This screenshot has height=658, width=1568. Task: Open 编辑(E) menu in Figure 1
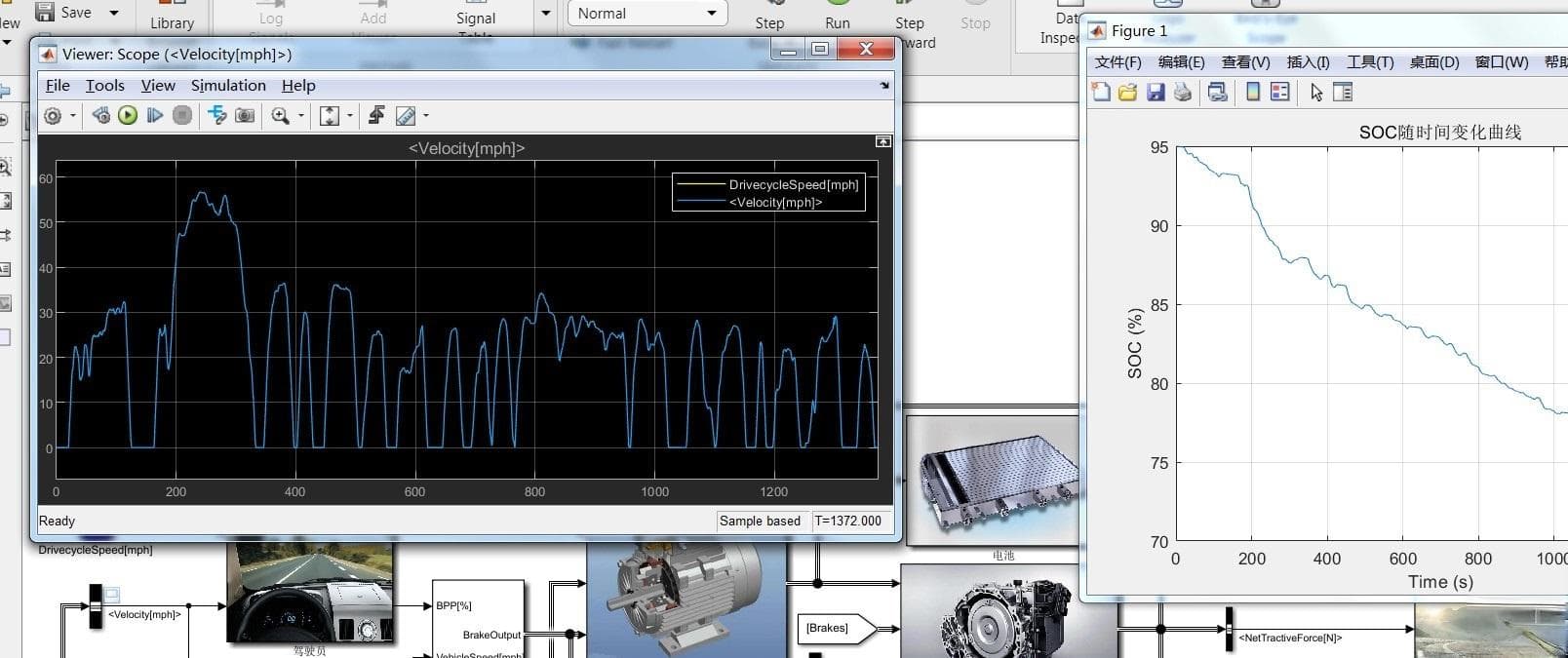(1181, 62)
